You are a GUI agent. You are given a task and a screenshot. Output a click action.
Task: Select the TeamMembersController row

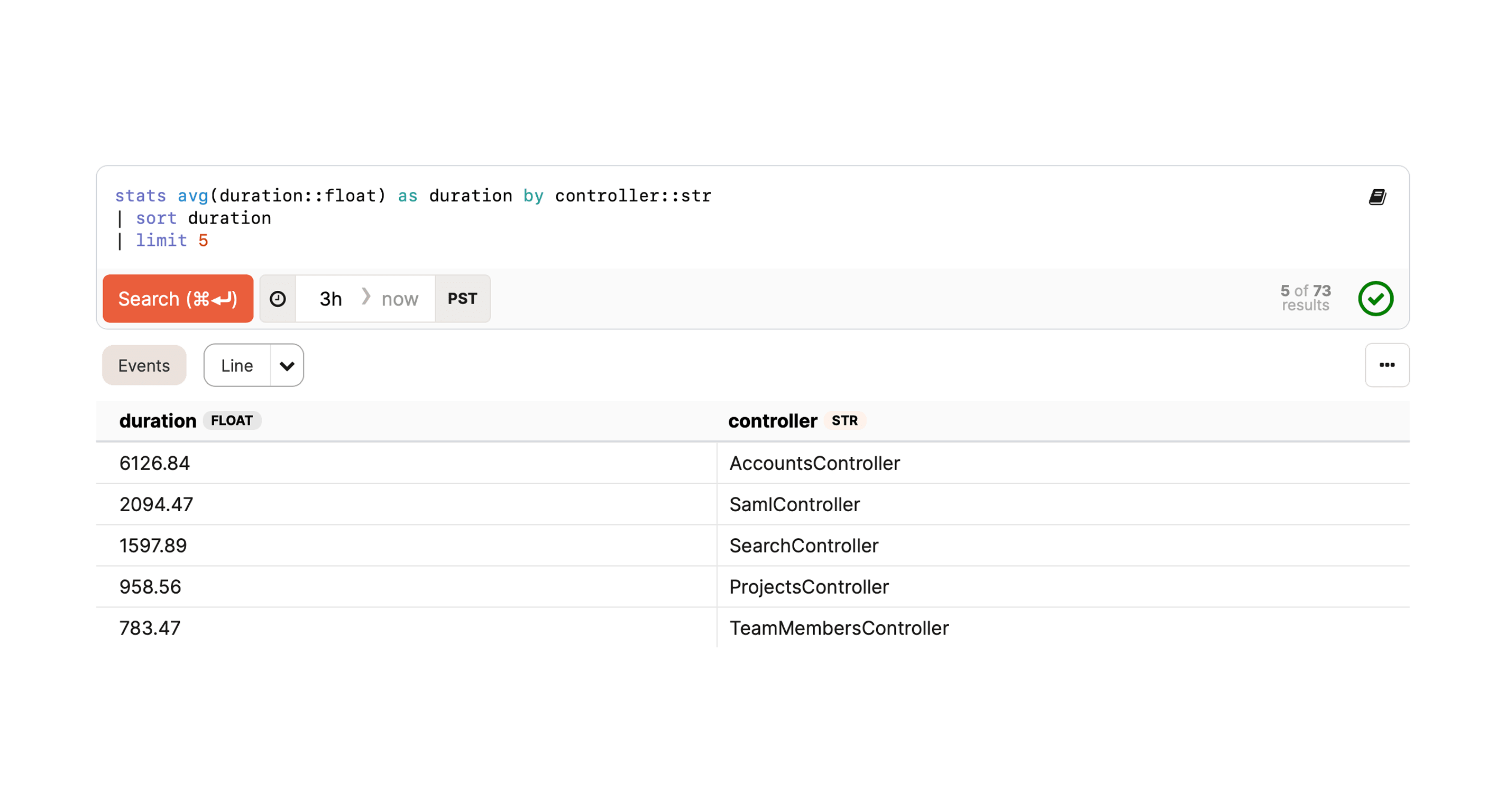(838, 628)
